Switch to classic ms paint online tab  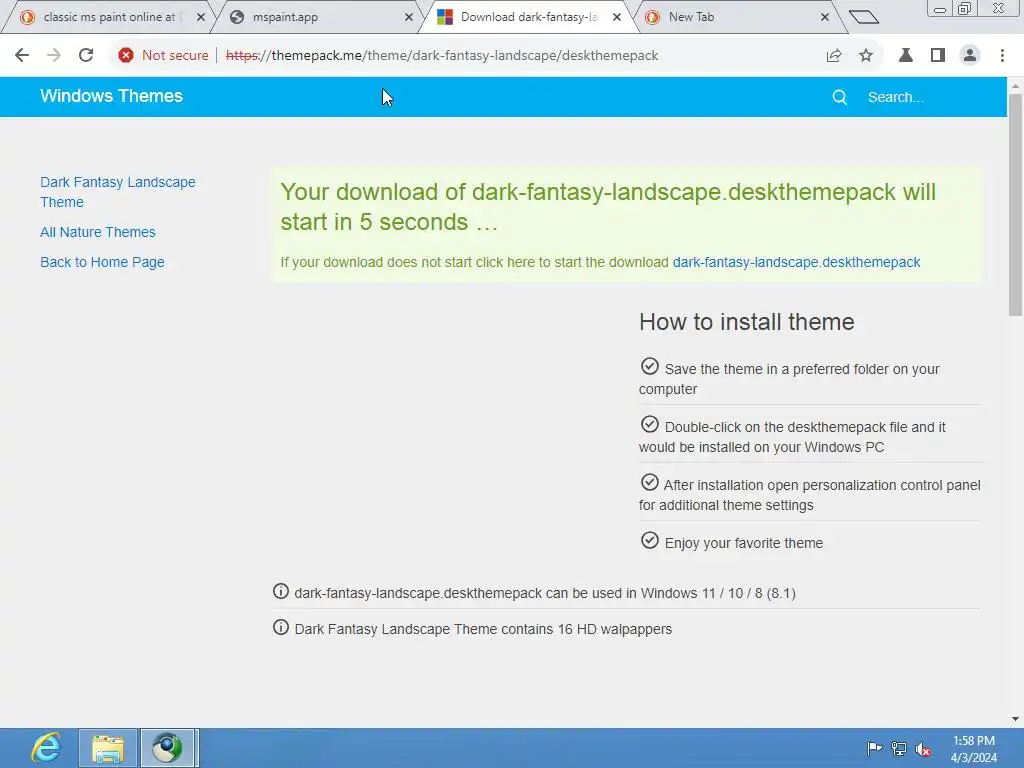coord(110,17)
